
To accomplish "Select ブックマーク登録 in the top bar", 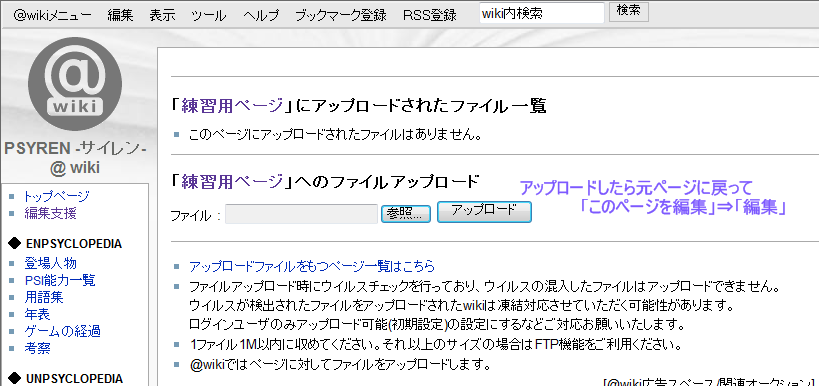I will 341,15.
